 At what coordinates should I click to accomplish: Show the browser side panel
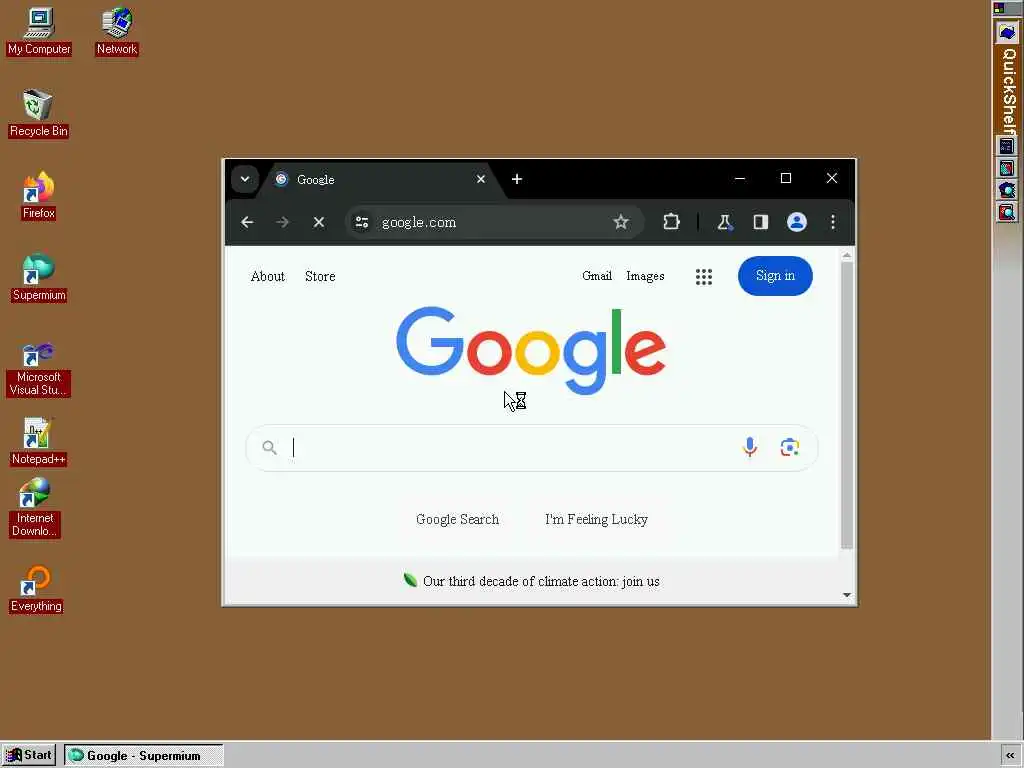[x=760, y=222]
